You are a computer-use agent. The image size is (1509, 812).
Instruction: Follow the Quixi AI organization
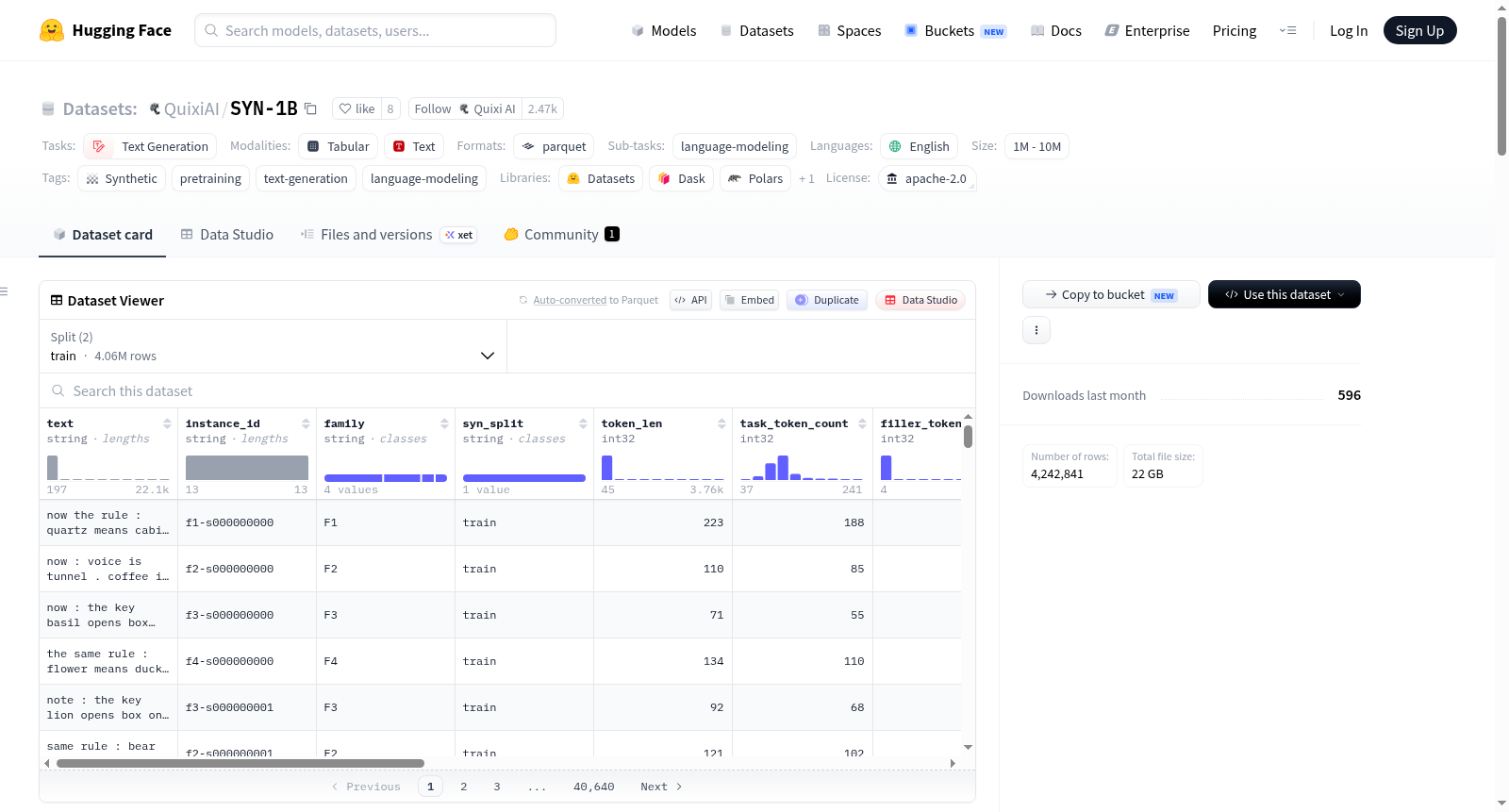pyautogui.click(x=465, y=108)
